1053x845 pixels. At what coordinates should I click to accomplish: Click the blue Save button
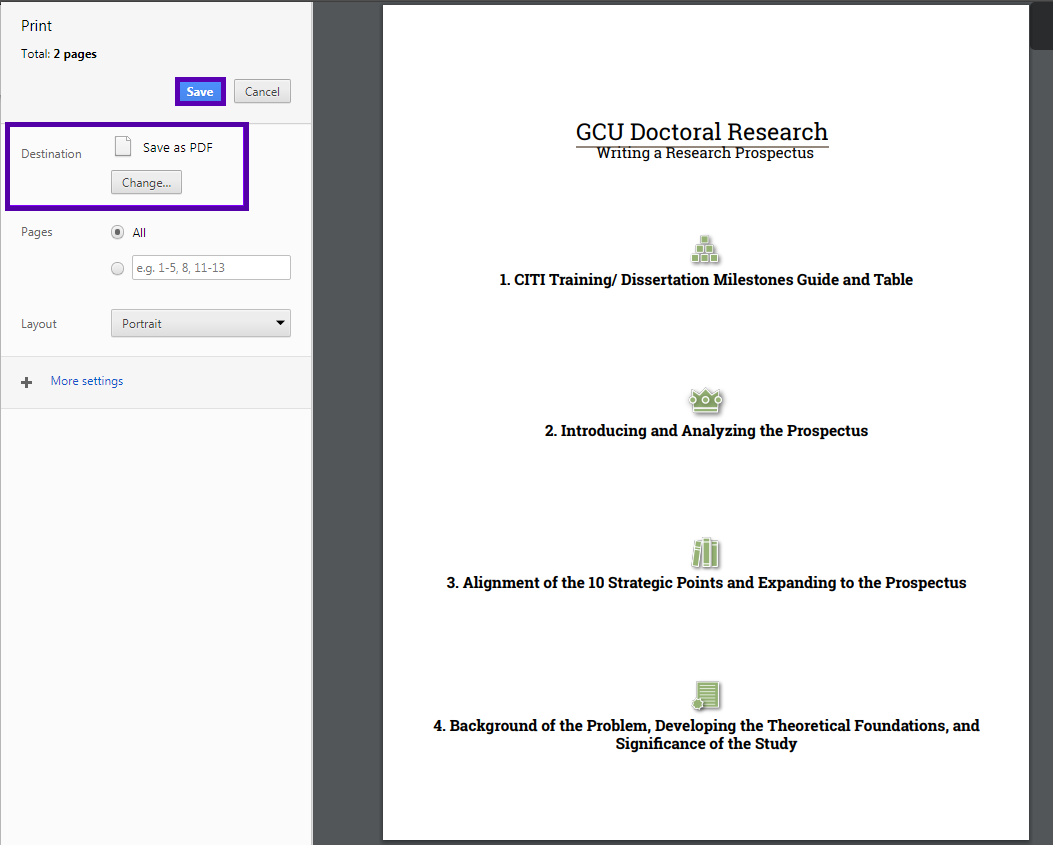(x=200, y=91)
